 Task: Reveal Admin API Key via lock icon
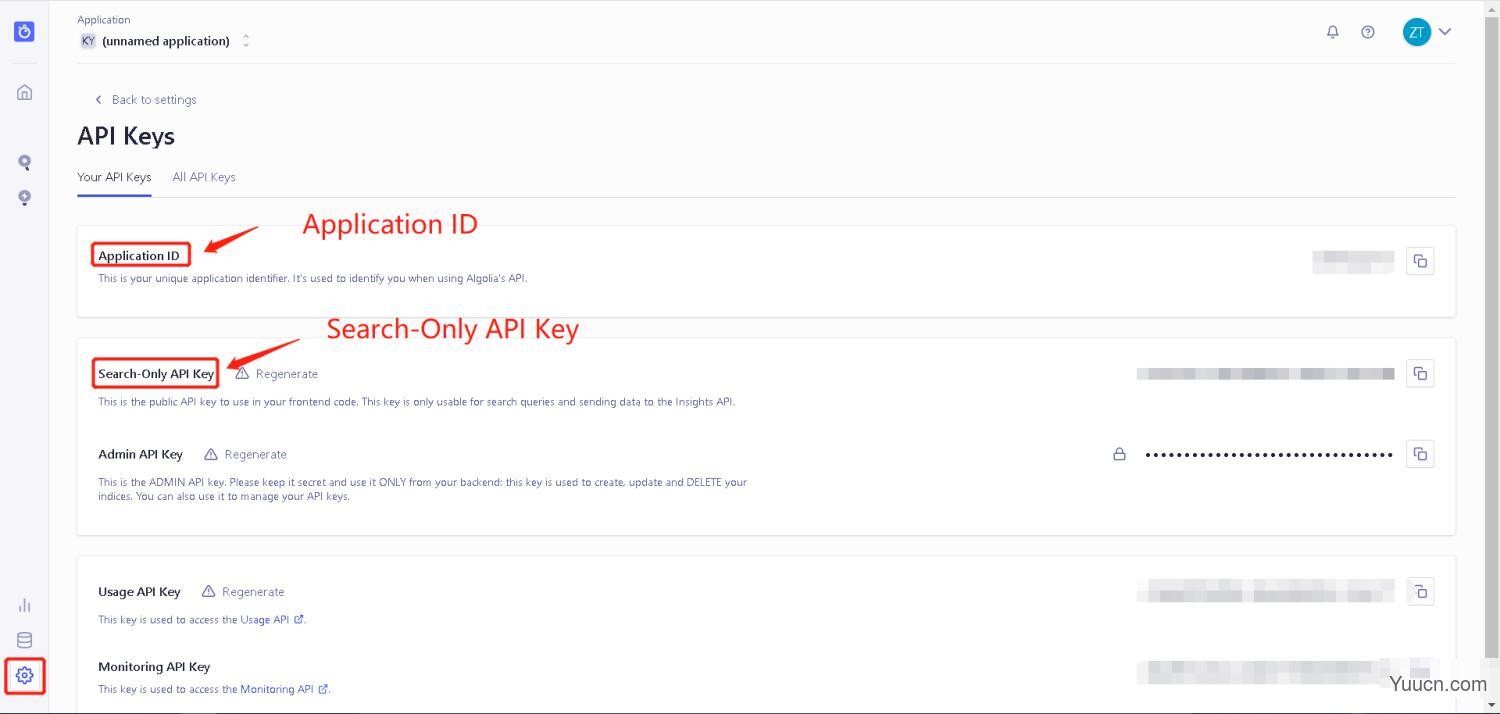[1119, 454]
